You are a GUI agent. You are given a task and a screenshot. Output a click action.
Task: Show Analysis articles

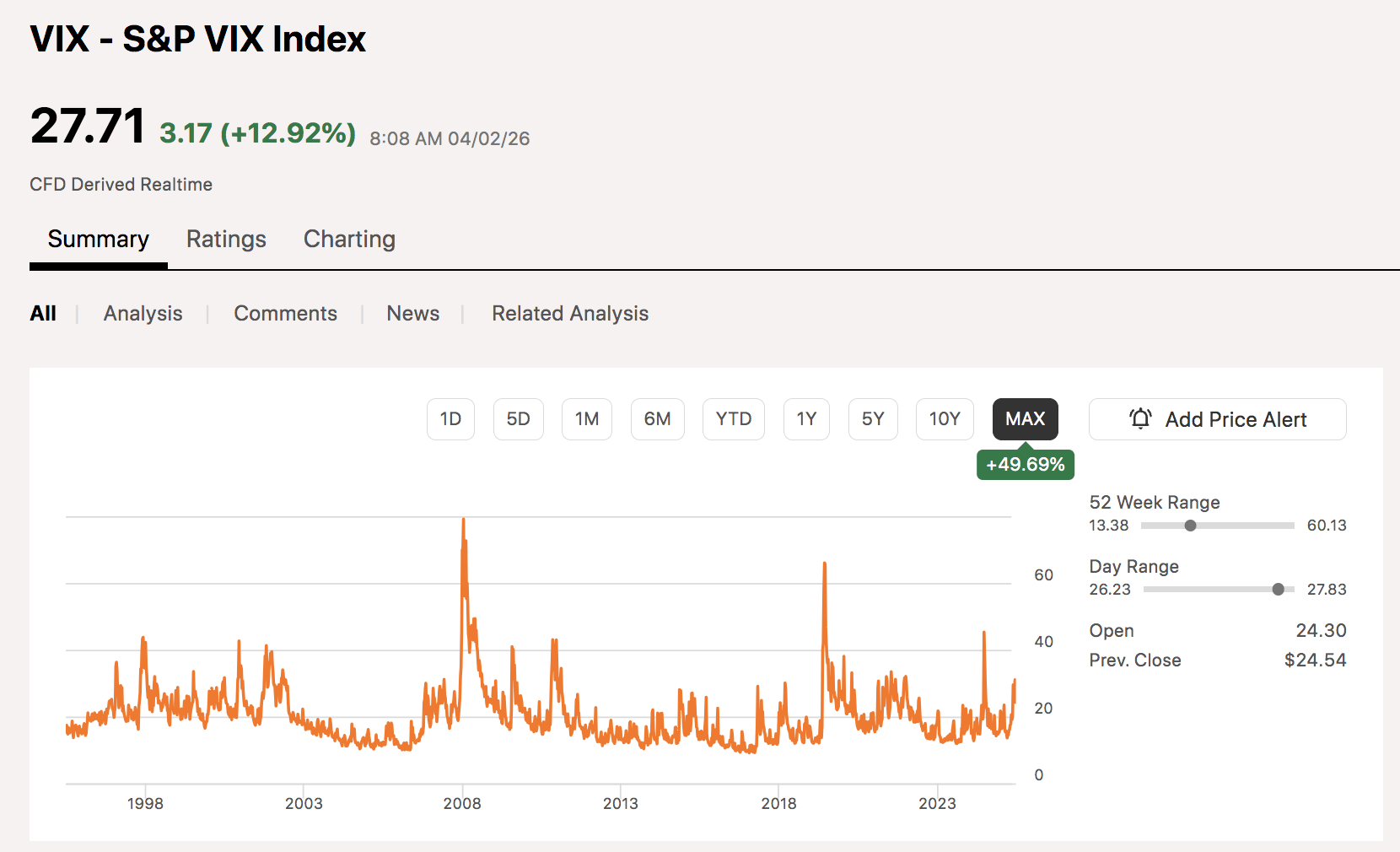point(143,314)
